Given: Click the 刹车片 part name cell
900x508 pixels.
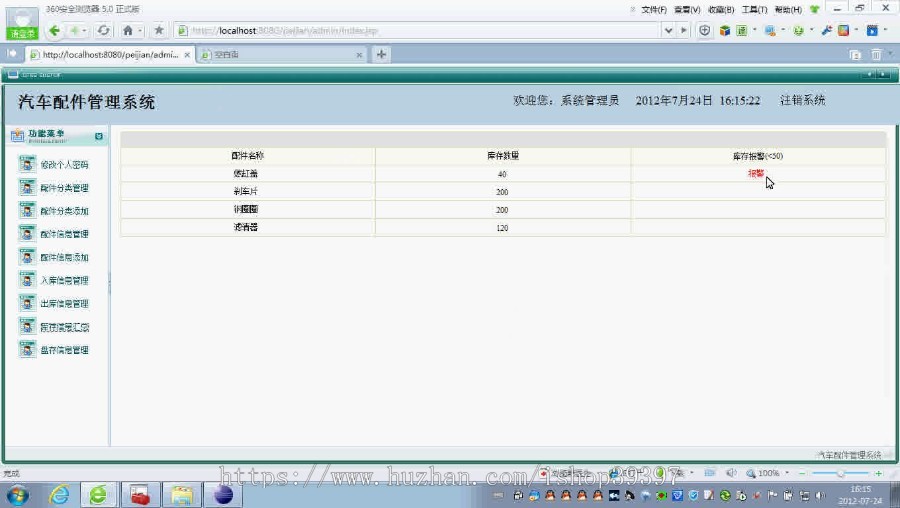Looking at the screenshot, I should tap(246, 192).
